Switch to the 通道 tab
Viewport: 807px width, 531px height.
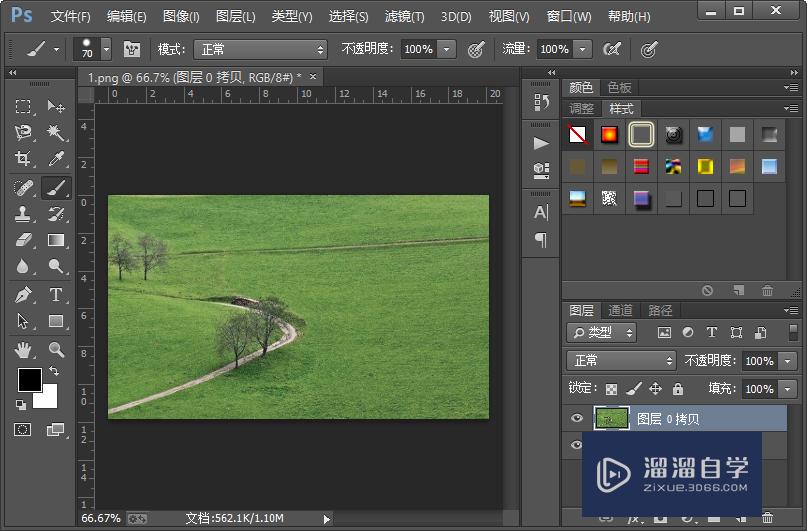pyautogui.click(x=621, y=310)
